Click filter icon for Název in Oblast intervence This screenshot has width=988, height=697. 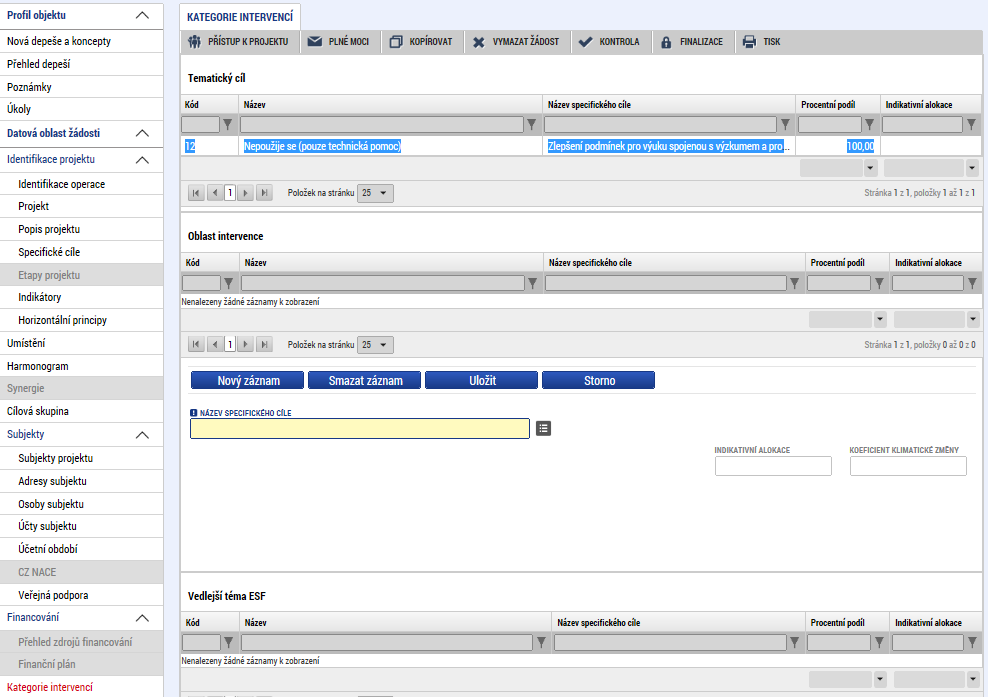[x=532, y=283]
